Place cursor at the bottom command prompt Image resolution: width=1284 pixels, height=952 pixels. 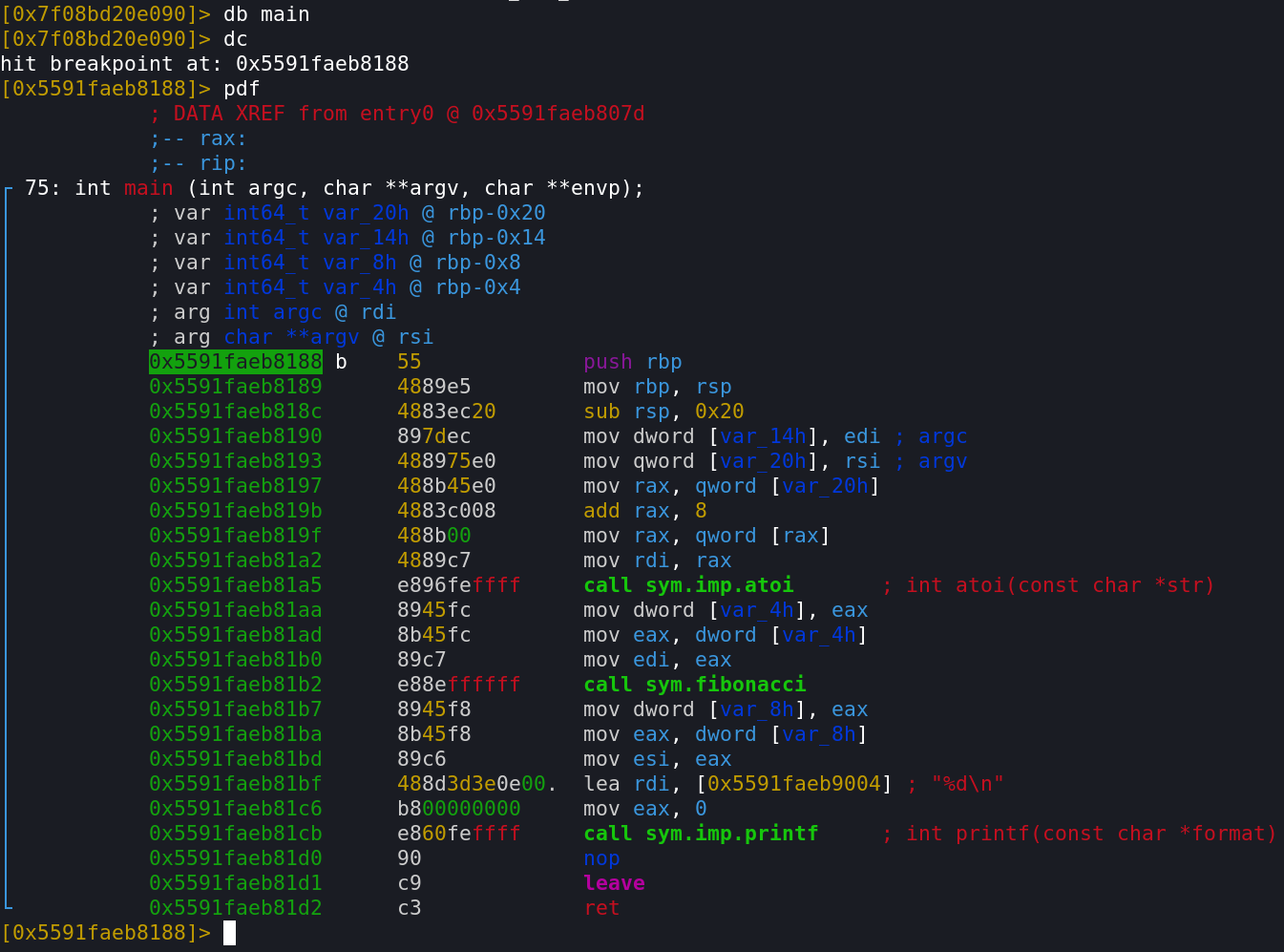tap(229, 933)
